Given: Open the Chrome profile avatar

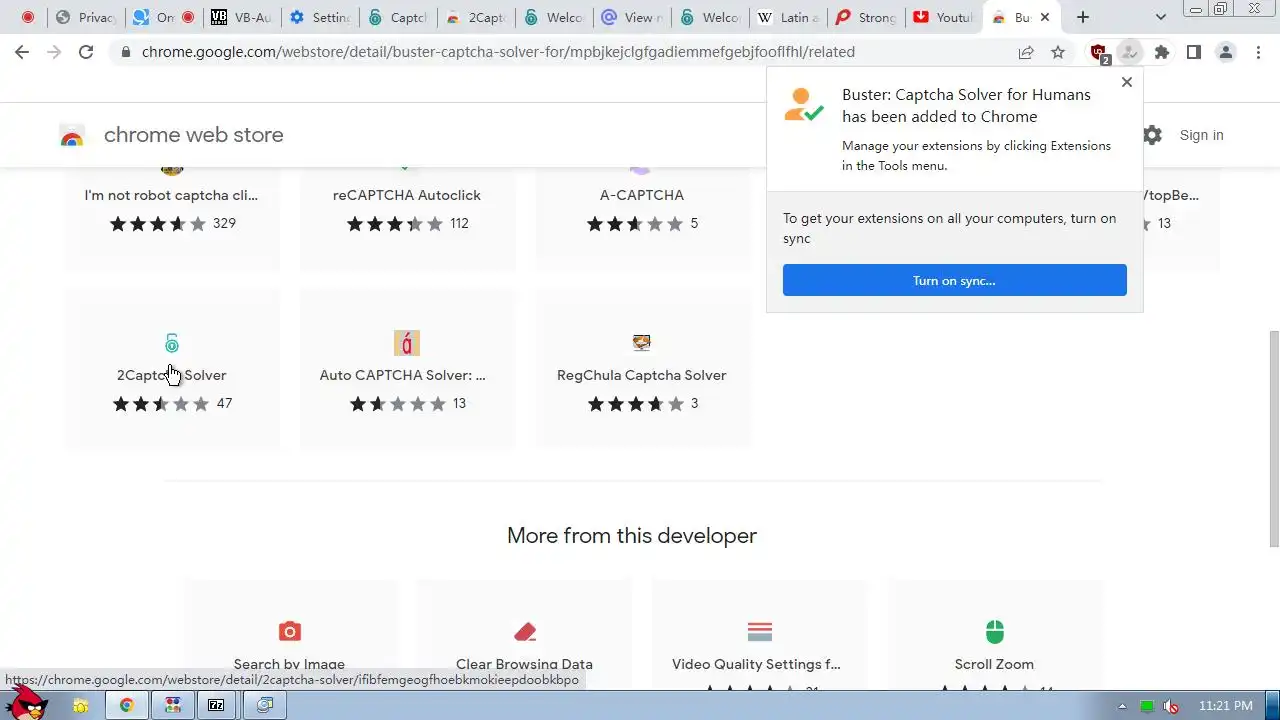Looking at the screenshot, I should tap(1226, 52).
